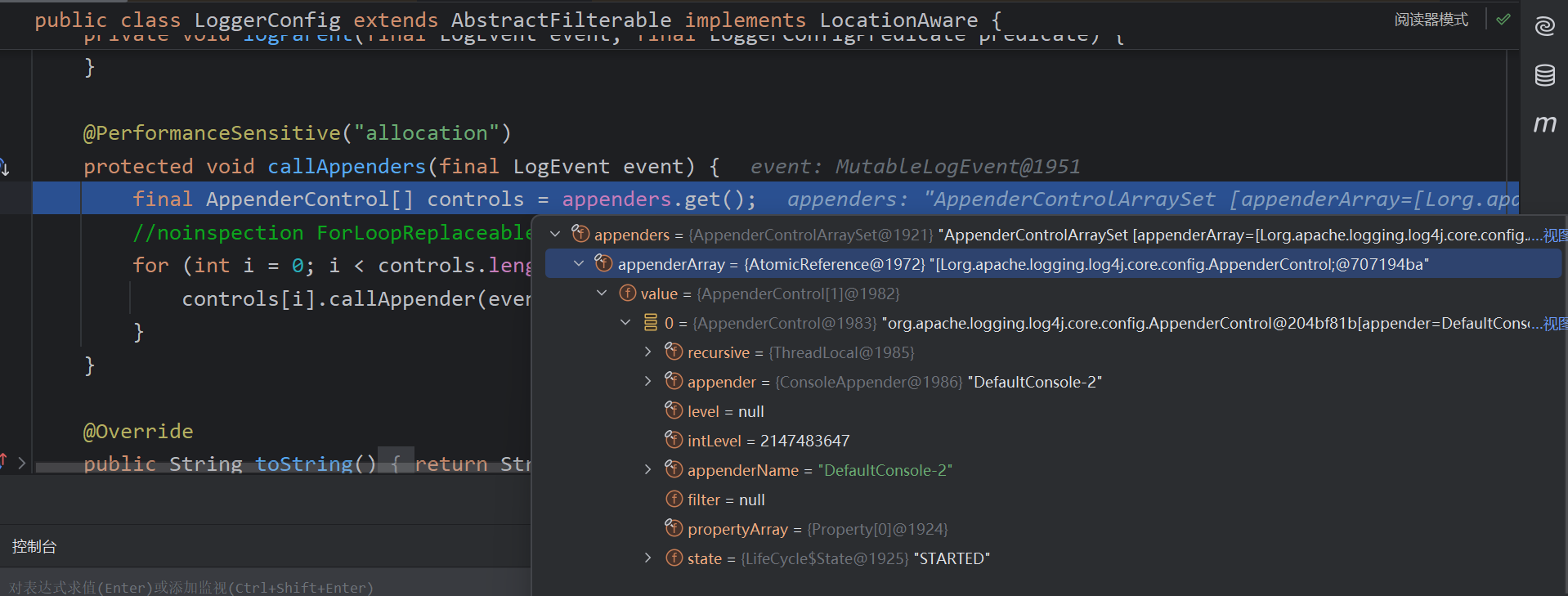Image resolution: width=1568 pixels, height=596 pixels.
Task: Click {ConsoleAppender@1986} value text
Action: 868,382
